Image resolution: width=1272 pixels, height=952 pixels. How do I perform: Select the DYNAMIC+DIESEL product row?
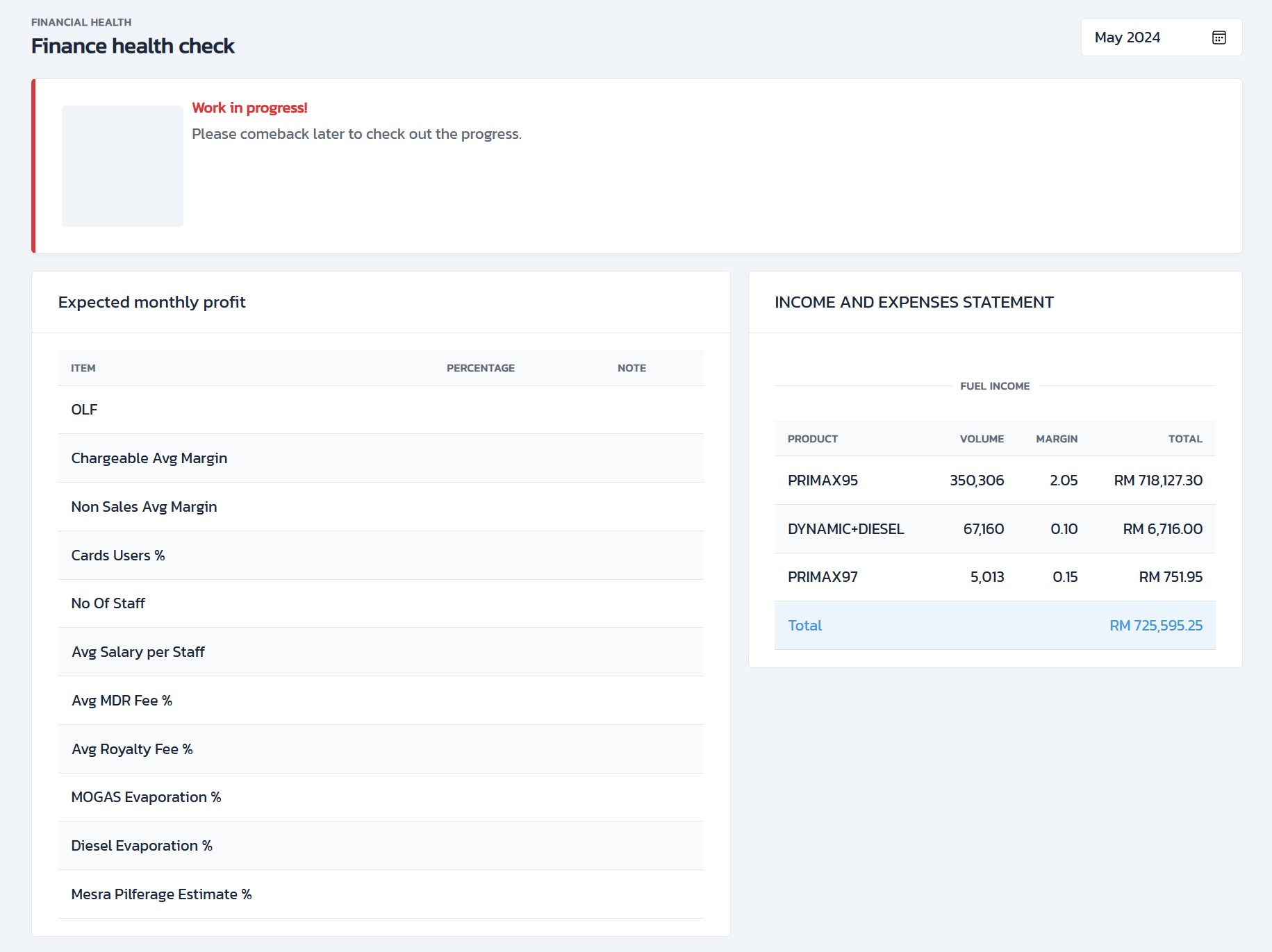[994, 529]
